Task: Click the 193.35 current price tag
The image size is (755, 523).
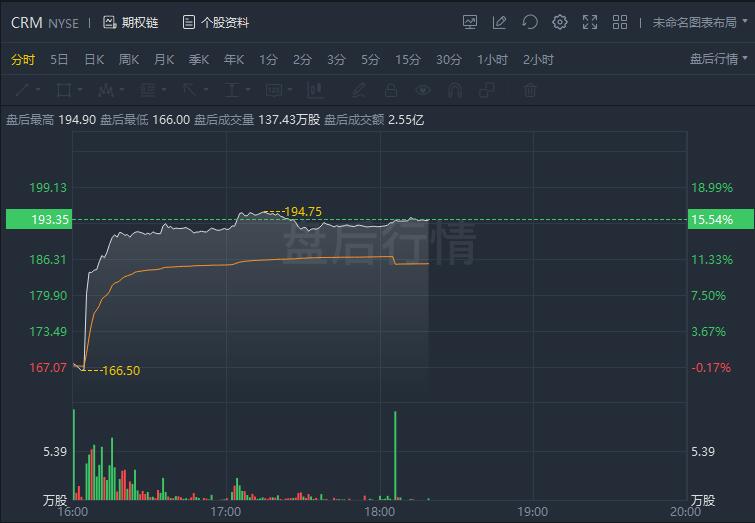Action: [x=39, y=219]
